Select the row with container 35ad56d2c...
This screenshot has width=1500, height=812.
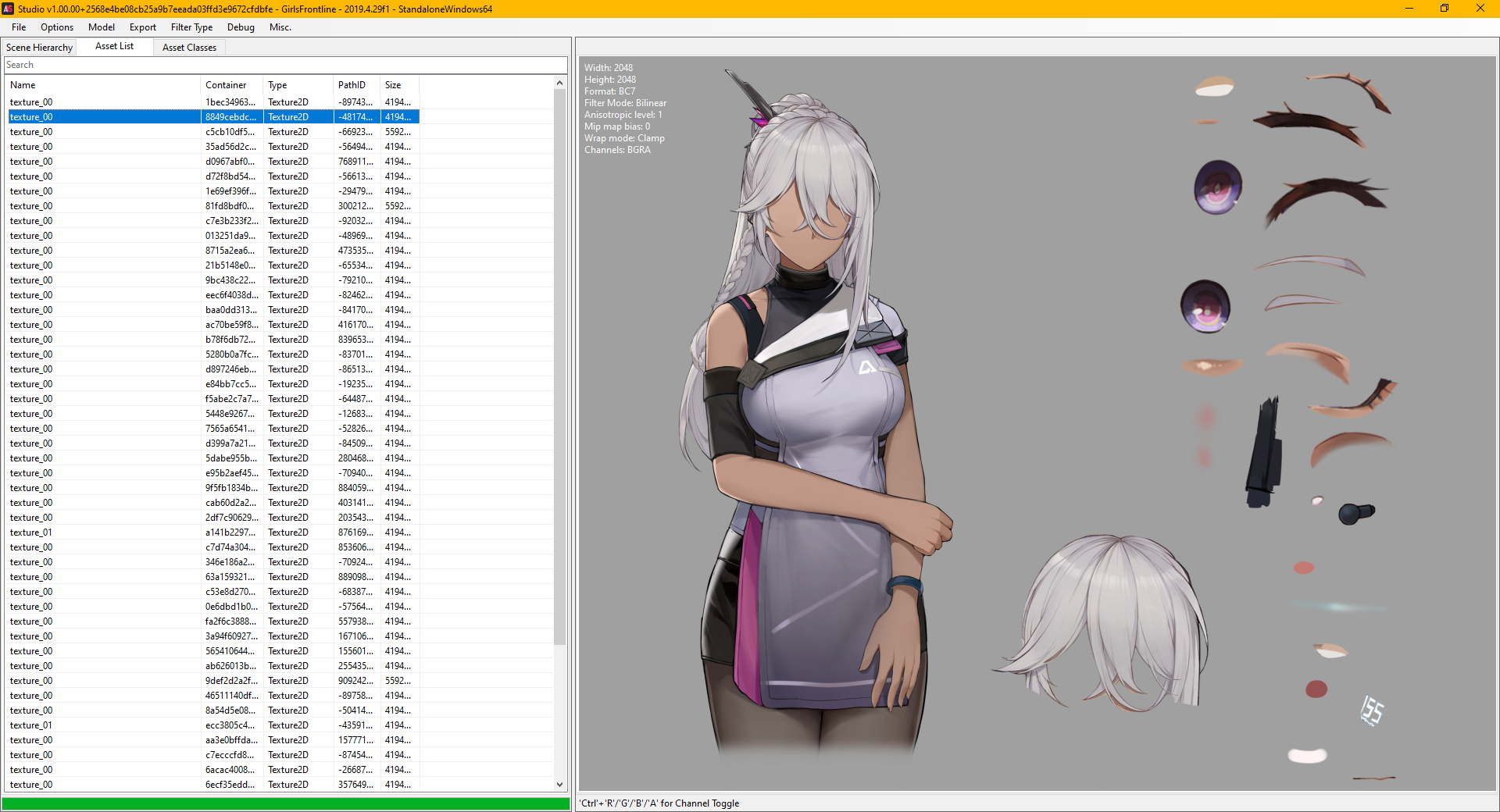213,147
